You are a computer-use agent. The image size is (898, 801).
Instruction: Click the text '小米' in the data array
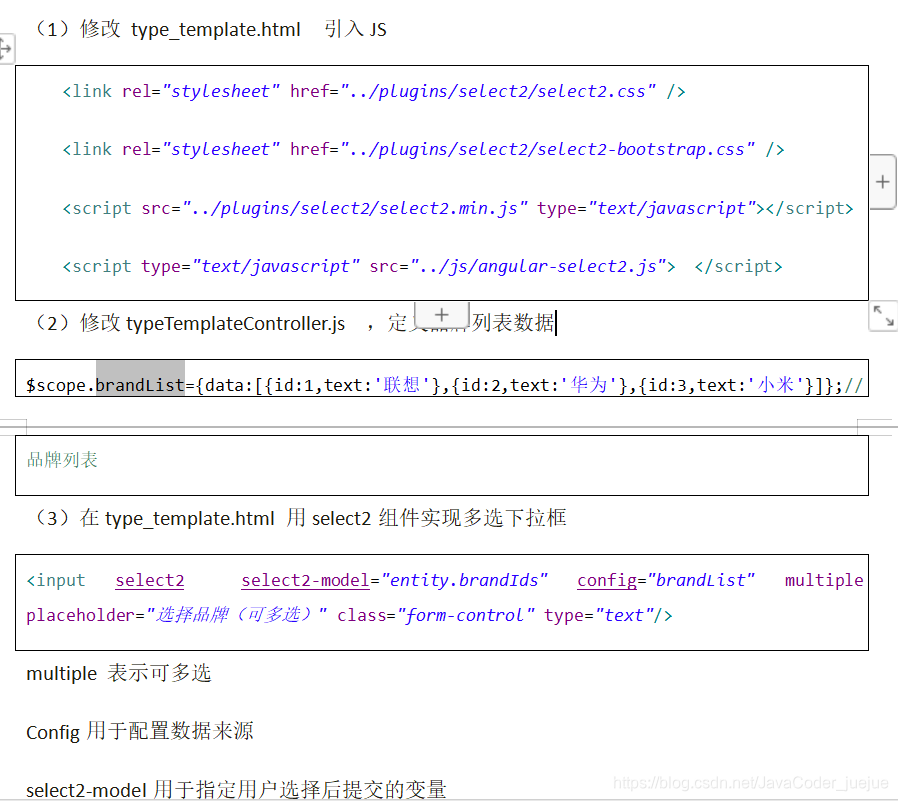(x=775, y=385)
